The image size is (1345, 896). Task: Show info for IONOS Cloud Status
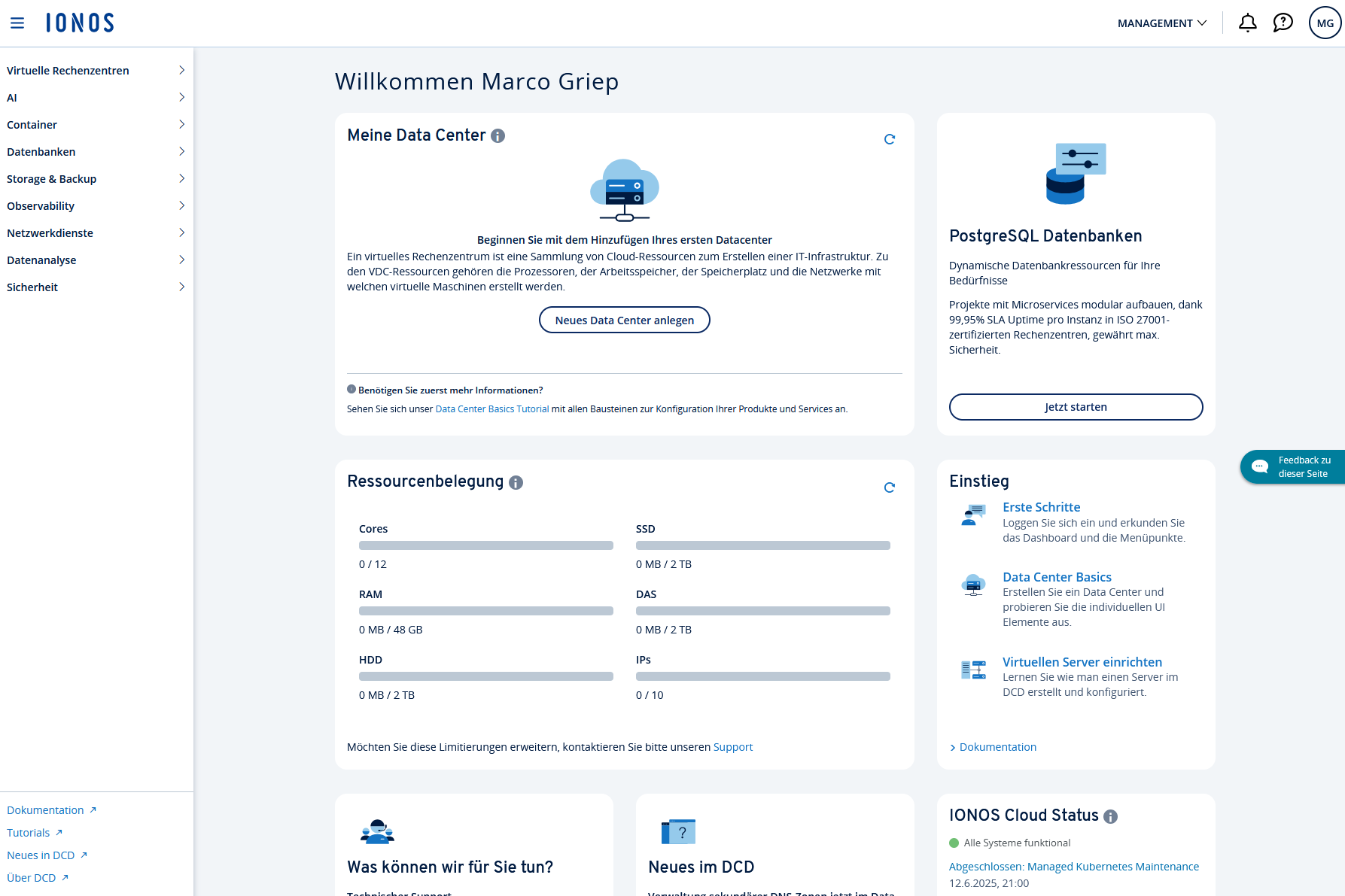tap(1110, 817)
